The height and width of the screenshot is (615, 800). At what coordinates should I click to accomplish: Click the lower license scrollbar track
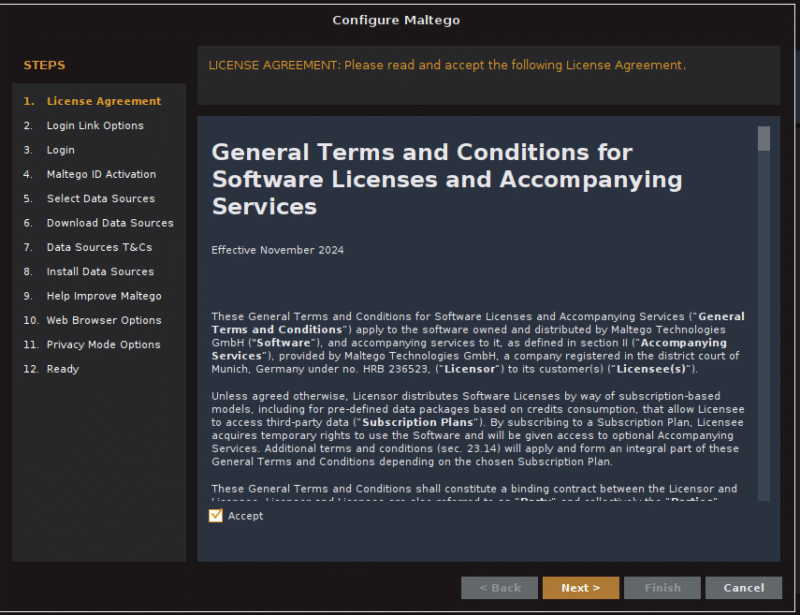pyautogui.click(x=764, y=400)
